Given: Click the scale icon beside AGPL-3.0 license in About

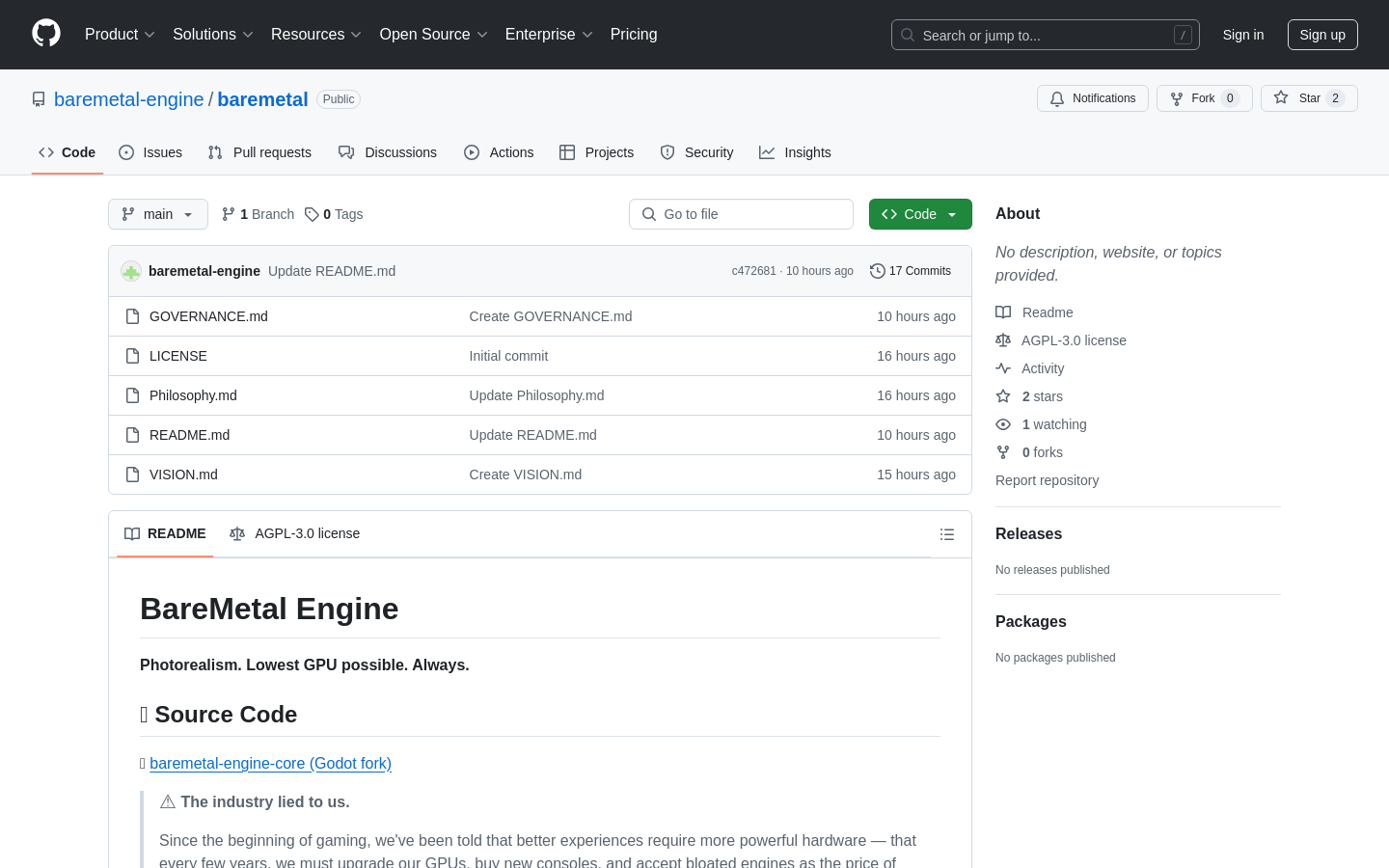Looking at the screenshot, I should coord(1003,340).
